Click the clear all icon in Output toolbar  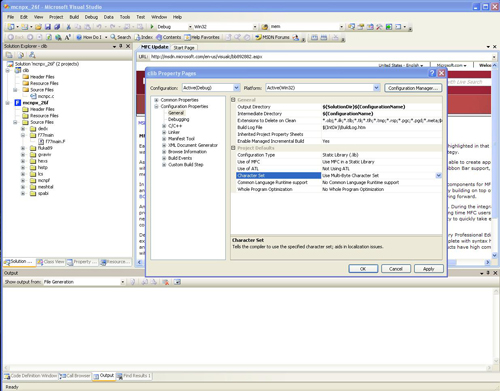(x=165, y=282)
